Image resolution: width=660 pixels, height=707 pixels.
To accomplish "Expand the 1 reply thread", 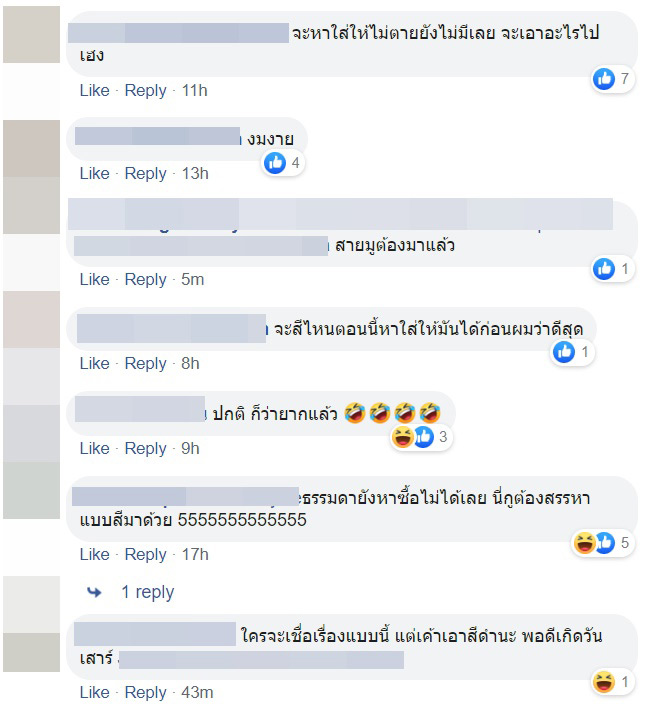I will coord(147,592).
